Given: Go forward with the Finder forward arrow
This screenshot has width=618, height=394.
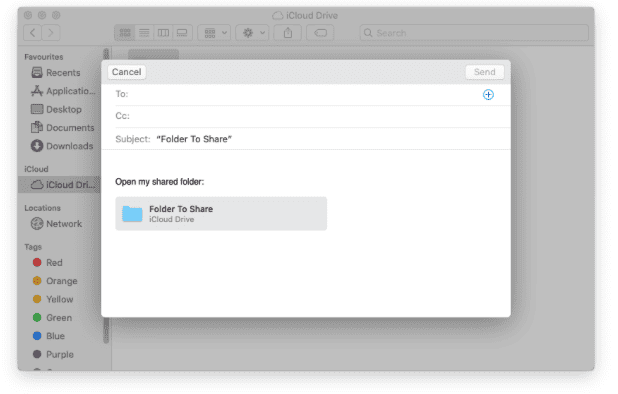Looking at the screenshot, I should pos(51,33).
